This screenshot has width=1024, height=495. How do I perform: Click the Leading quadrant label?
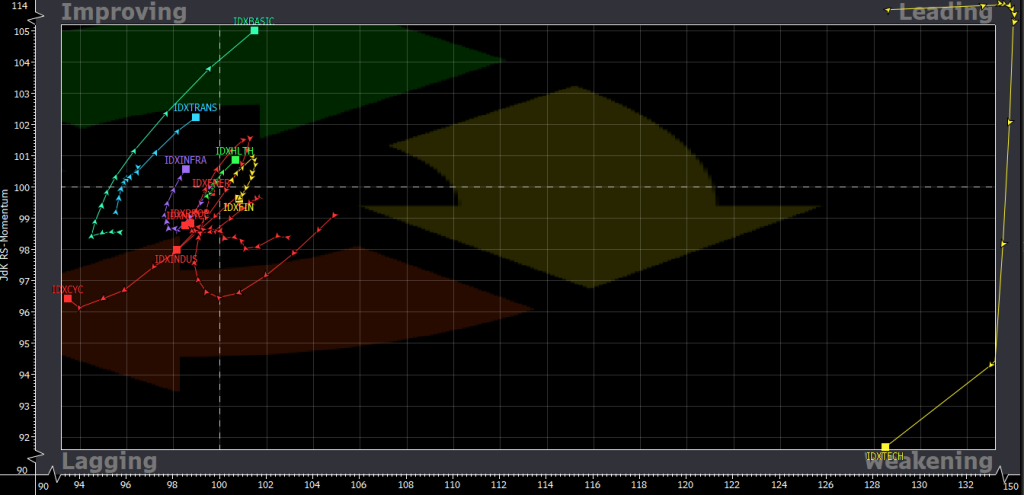(x=946, y=12)
